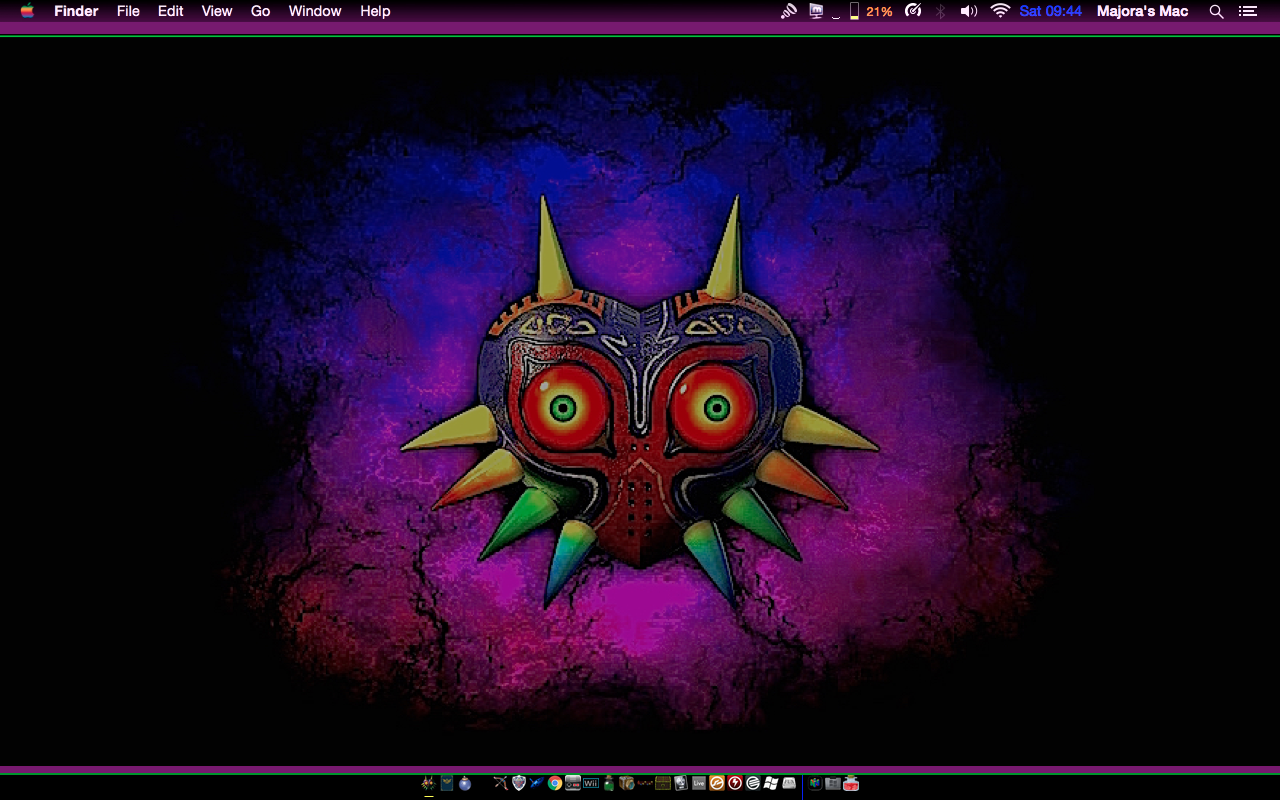1280x800 pixels.
Task: Click the Wii Dock icon
Action: click(x=591, y=783)
